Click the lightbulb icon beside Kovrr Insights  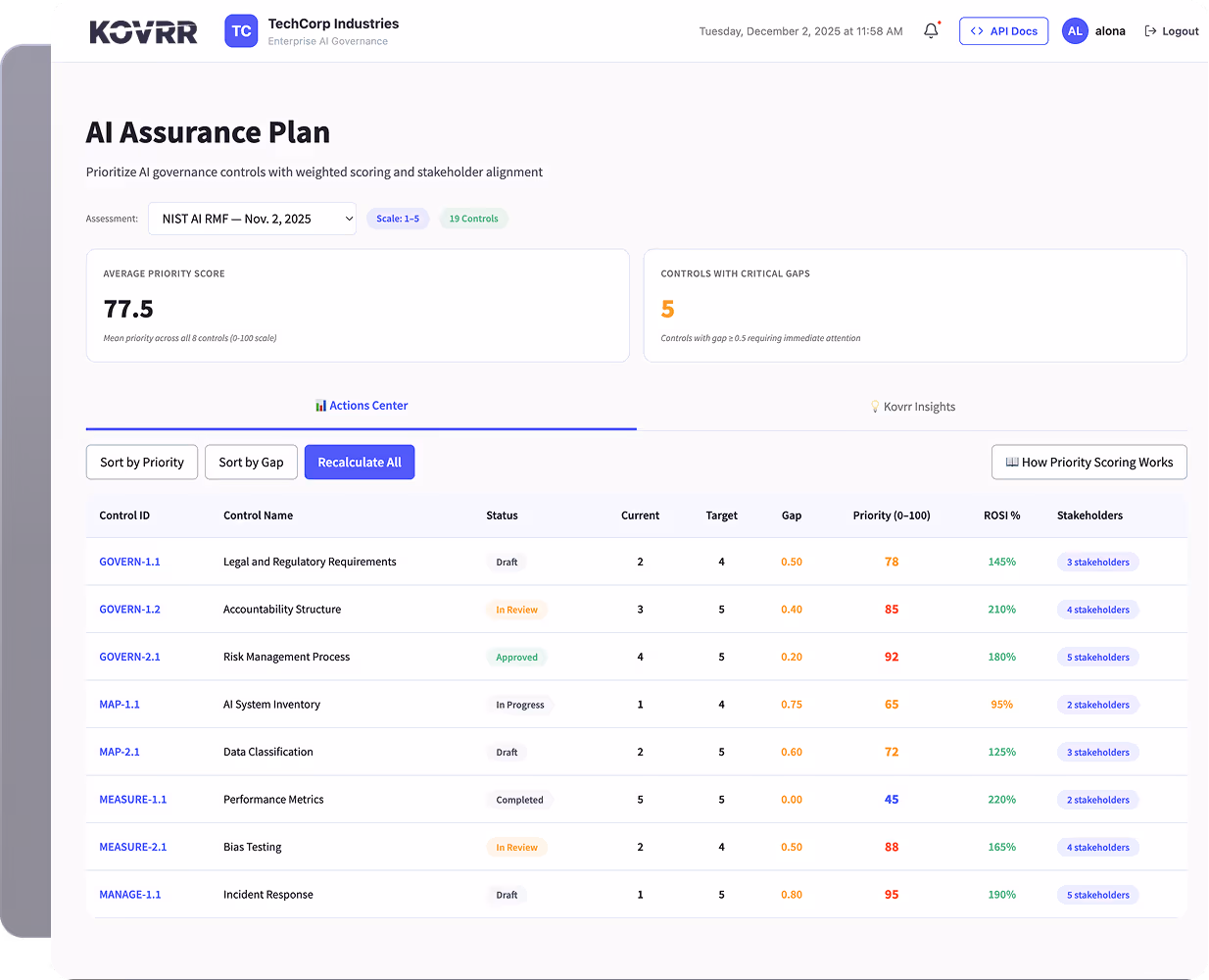[874, 406]
